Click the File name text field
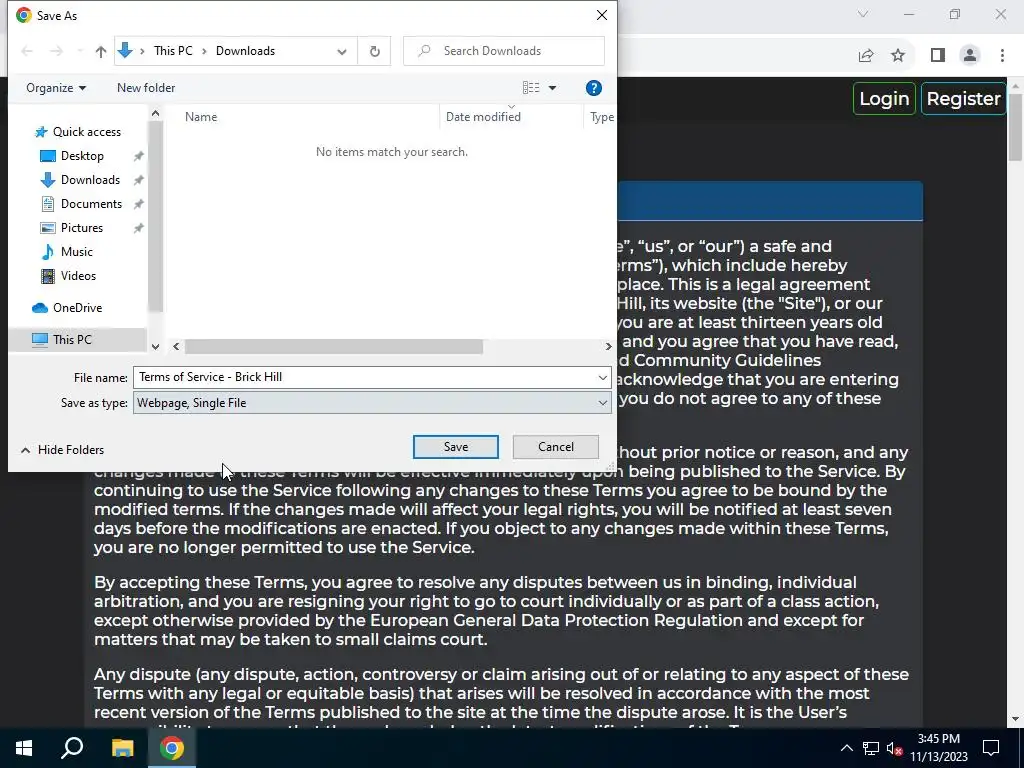 [364, 377]
